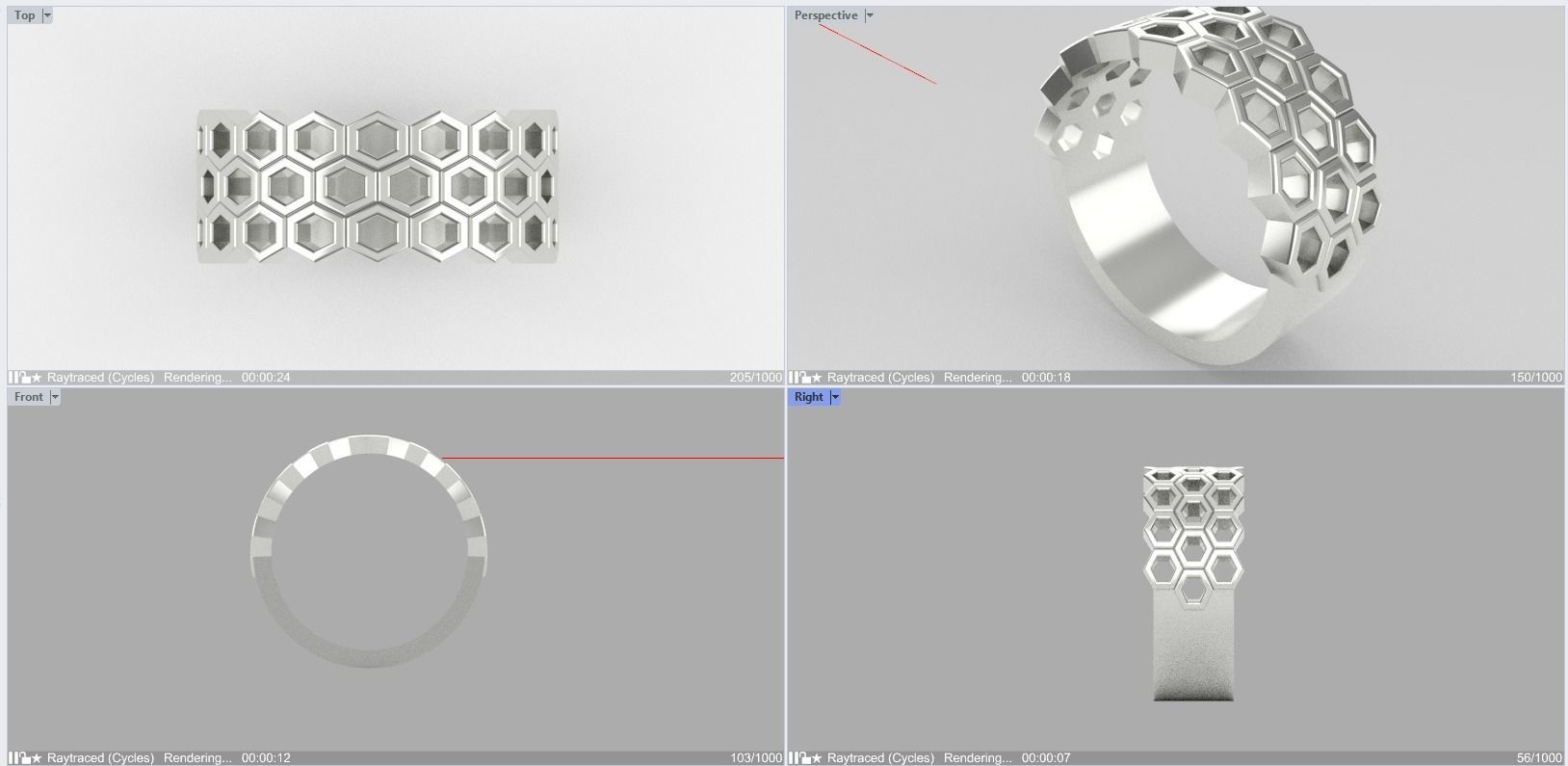Activate the Perspective viewport title
Screen dimensions: 1568x766
pos(825,15)
